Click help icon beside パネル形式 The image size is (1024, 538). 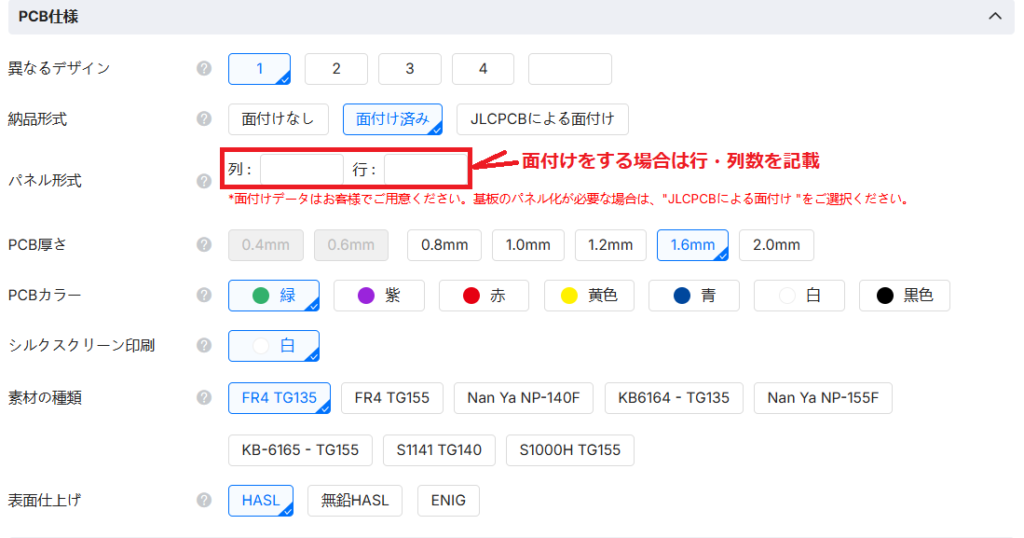coord(204,181)
